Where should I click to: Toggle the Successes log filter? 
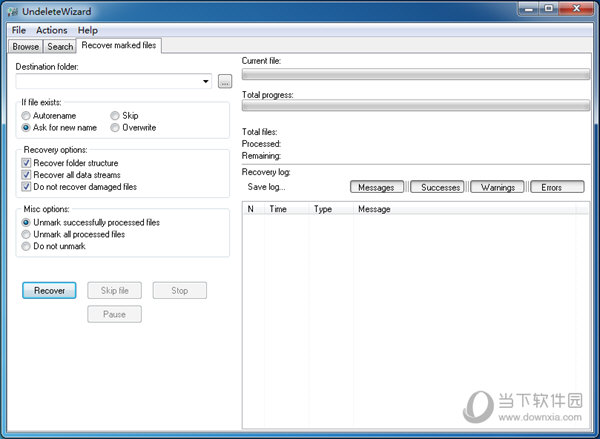tap(437, 187)
